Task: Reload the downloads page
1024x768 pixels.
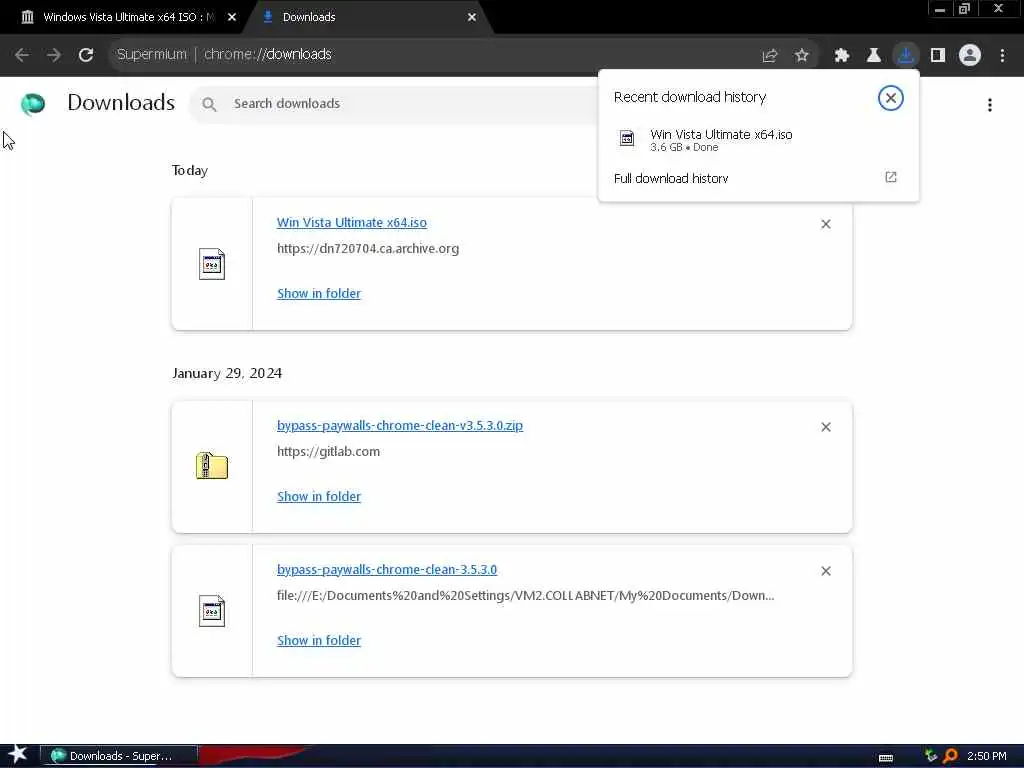Action: point(86,55)
